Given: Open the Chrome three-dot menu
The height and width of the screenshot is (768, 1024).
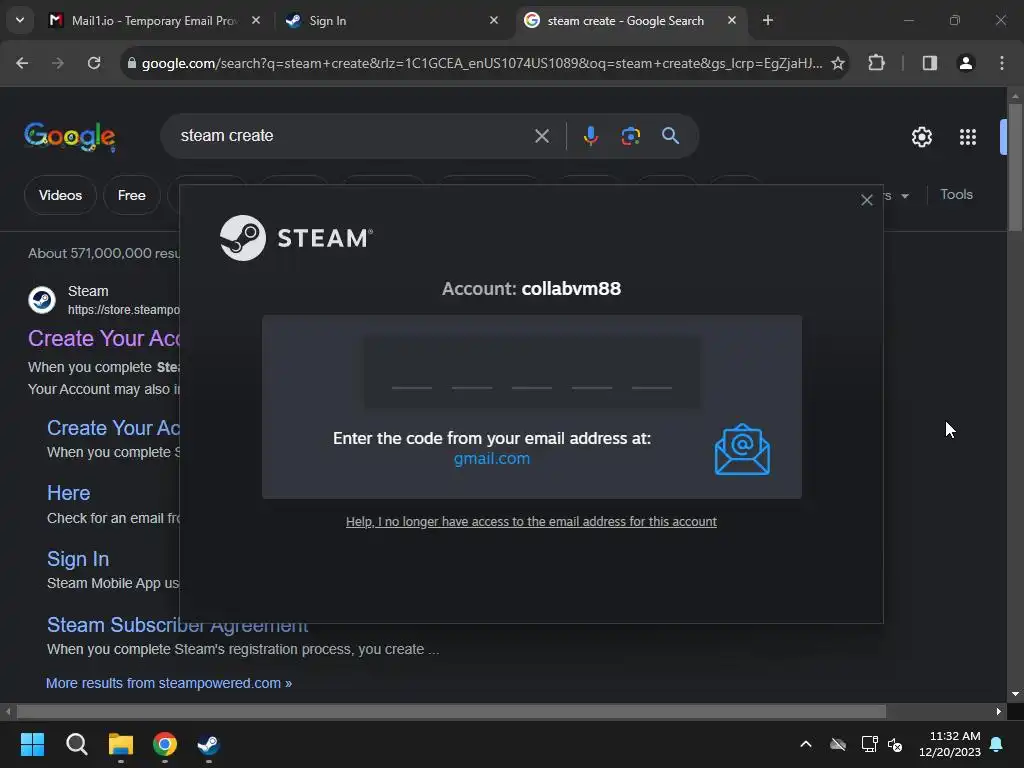Looking at the screenshot, I should [1002, 63].
